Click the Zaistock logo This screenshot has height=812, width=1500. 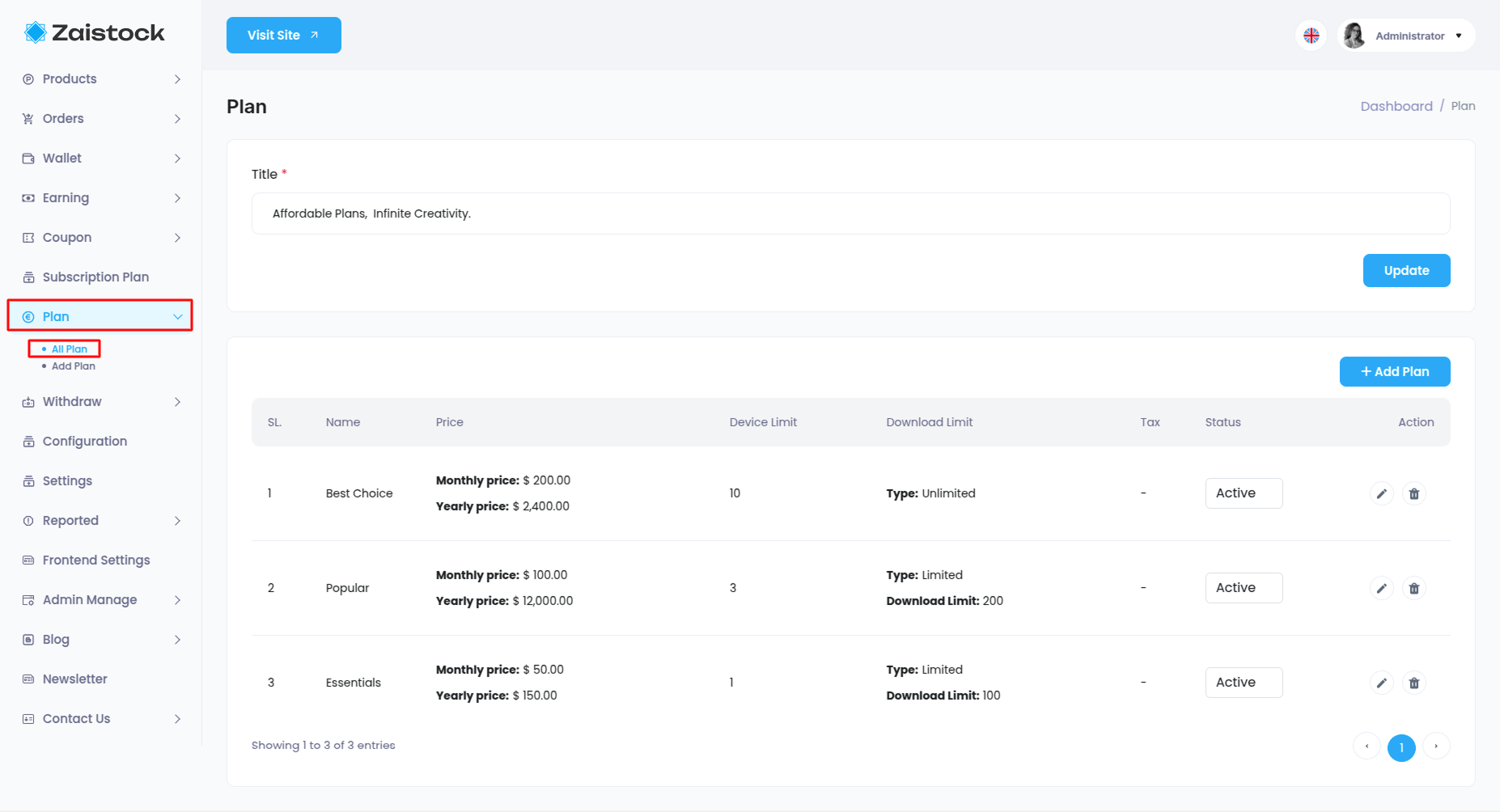pyautogui.click(x=95, y=32)
